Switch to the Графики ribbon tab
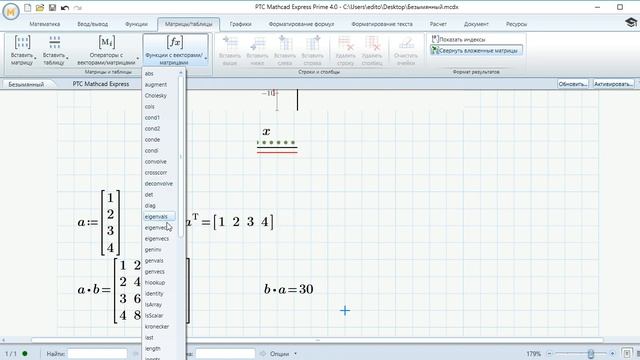 pos(240,24)
